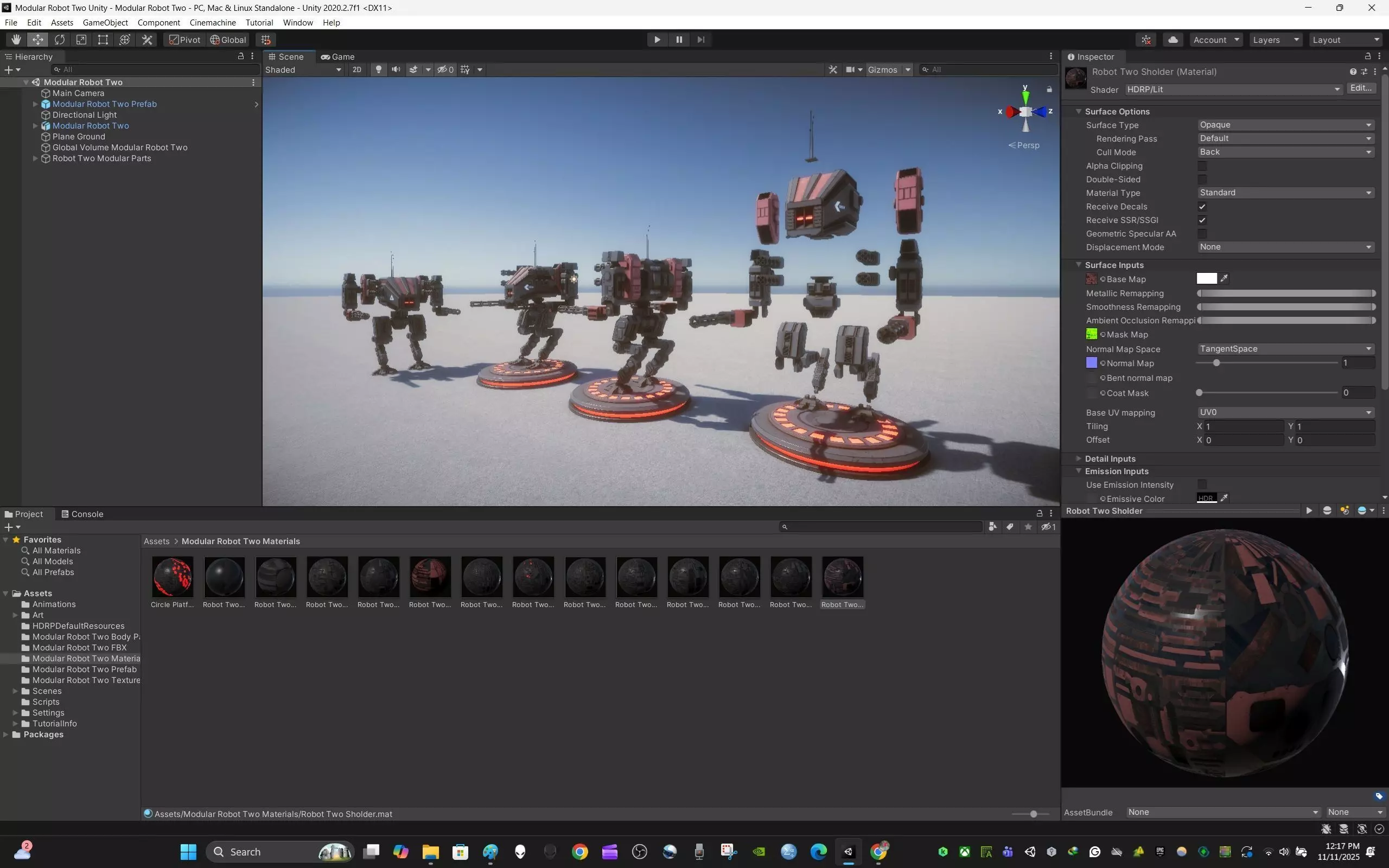Toggle scene effects icon
1389x868 pixels.
[413, 69]
